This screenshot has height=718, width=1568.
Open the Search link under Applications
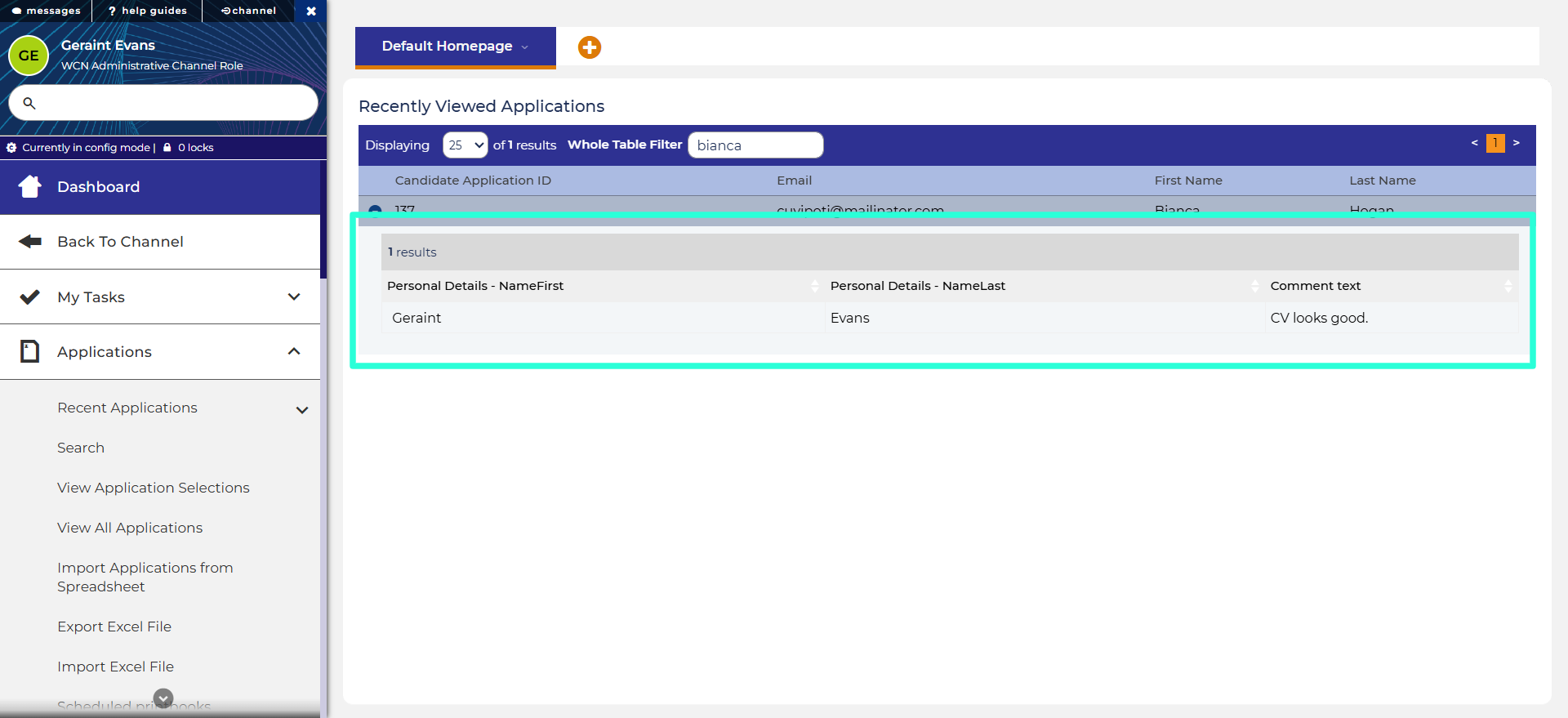click(x=81, y=448)
